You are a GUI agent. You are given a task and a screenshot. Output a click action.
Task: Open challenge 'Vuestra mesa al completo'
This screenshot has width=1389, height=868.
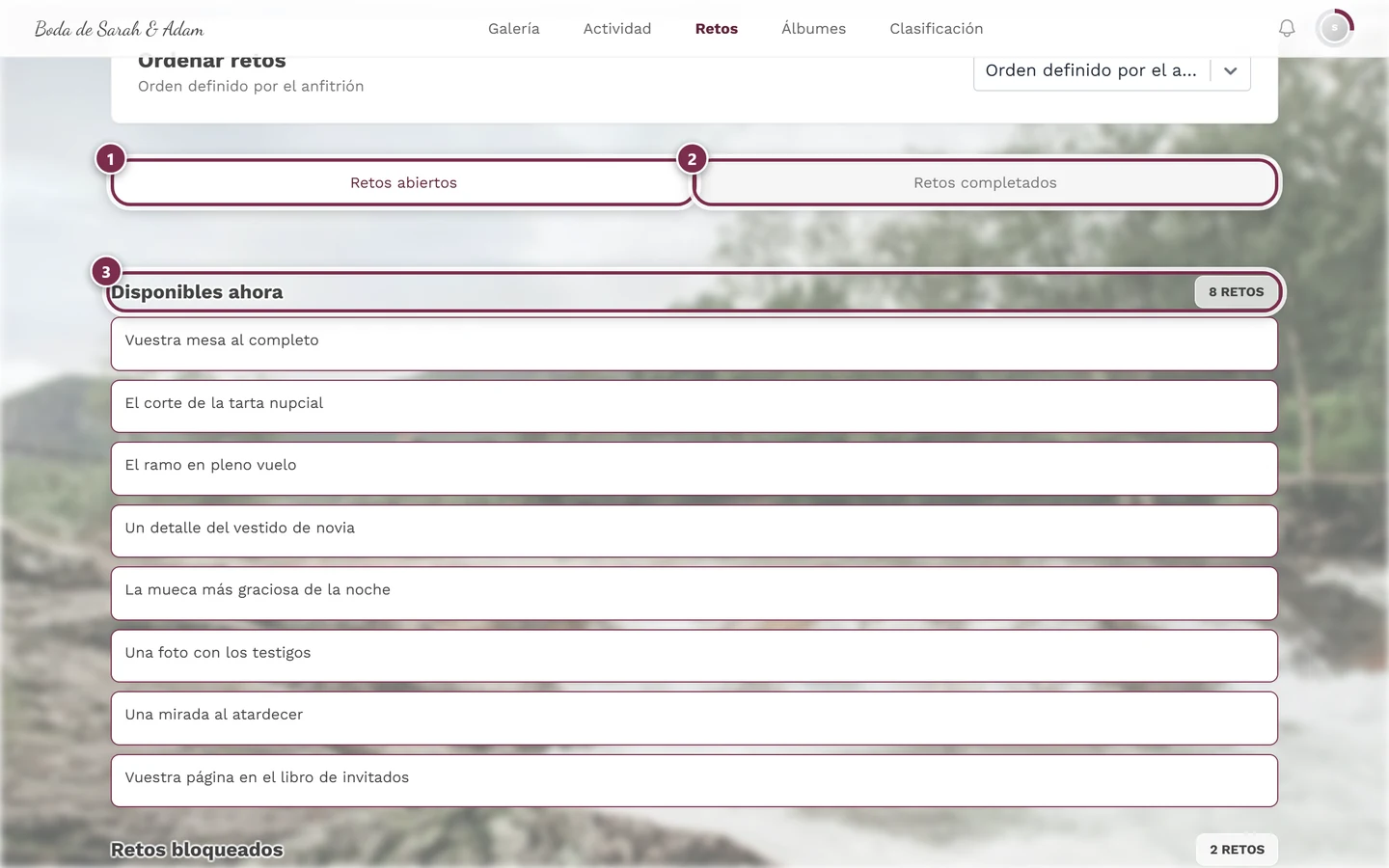tap(694, 344)
